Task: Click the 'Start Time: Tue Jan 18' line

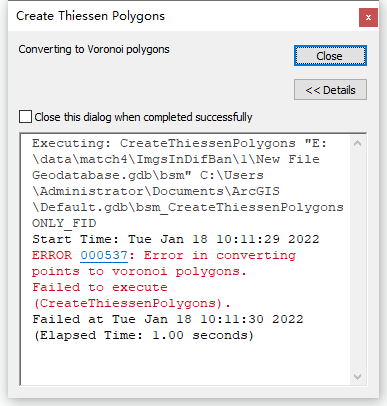Action: (176, 239)
